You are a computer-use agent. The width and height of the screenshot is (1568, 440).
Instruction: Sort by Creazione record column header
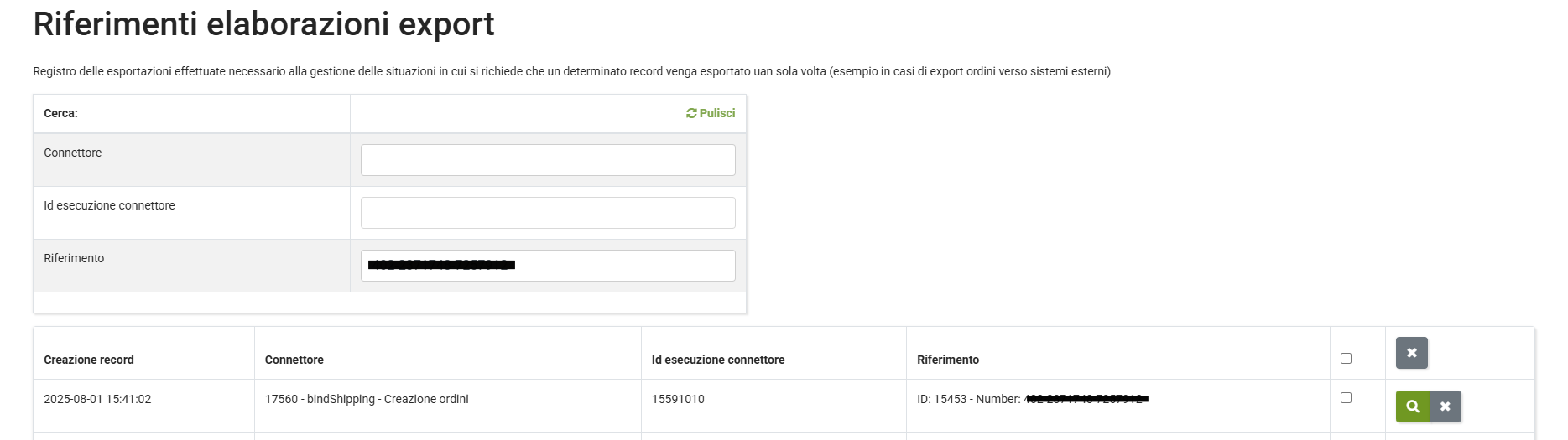89,360
